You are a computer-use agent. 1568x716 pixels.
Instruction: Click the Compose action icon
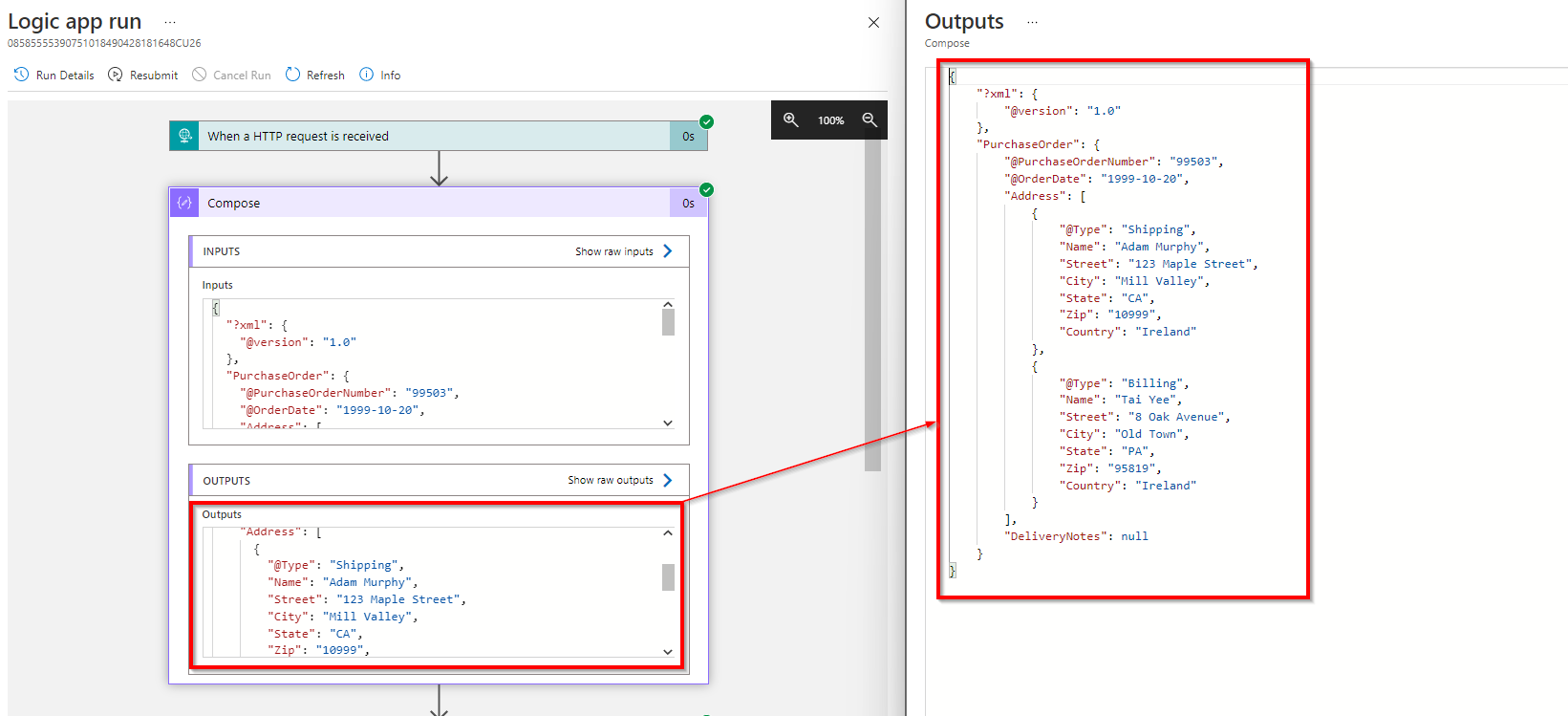click(184, 203)
